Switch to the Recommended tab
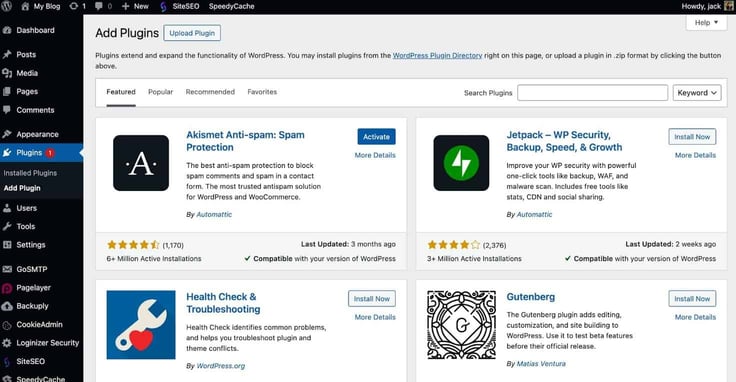The width and height of the screenshot is (736, 382). tap(210, 92)
